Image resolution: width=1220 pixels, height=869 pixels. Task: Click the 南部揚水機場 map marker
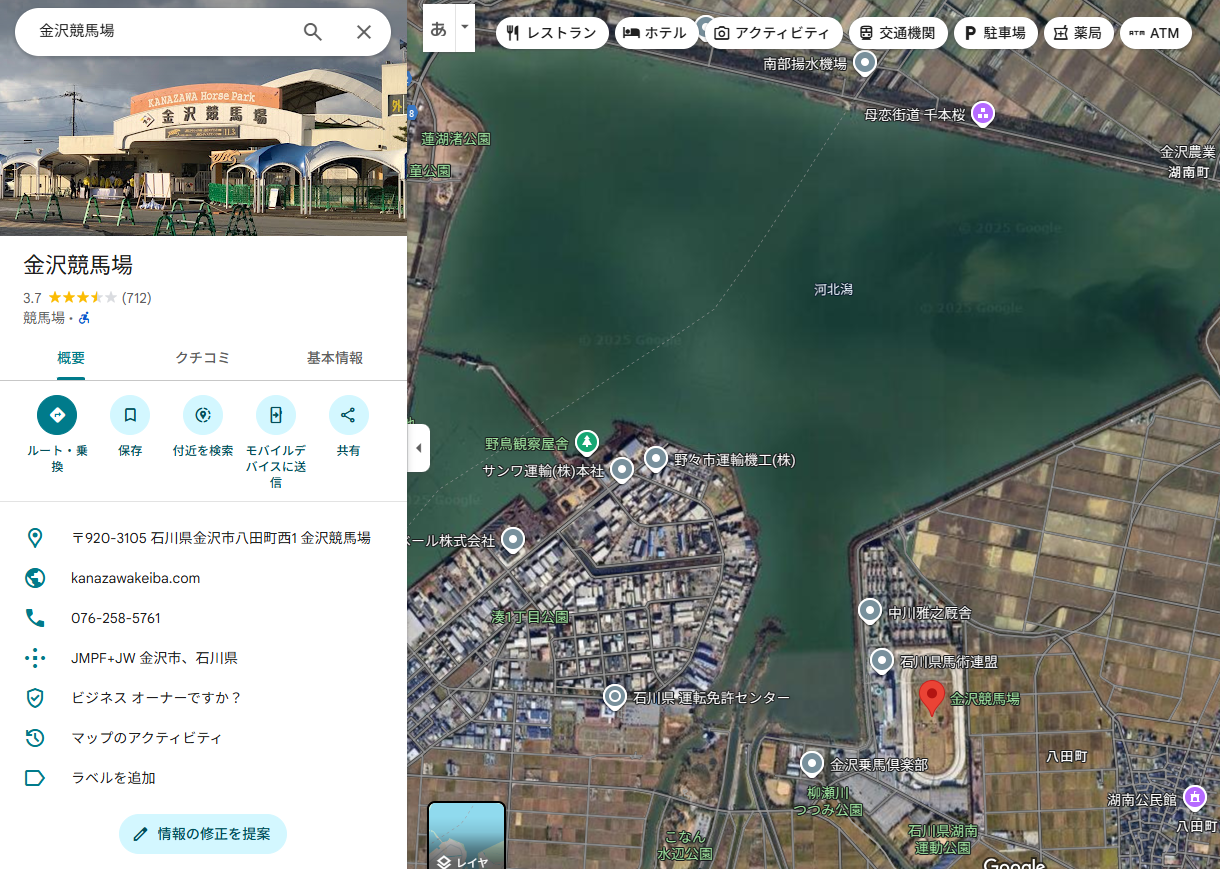864,64
